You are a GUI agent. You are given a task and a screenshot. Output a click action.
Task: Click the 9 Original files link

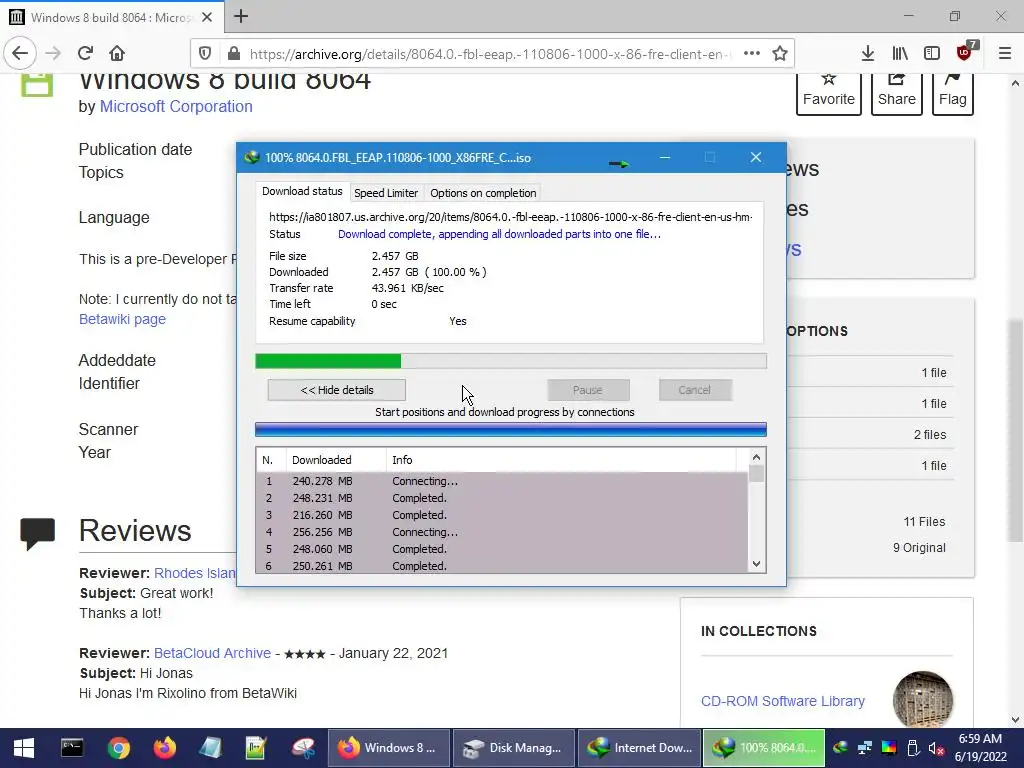pyautogui.click(x=919, y=548)
